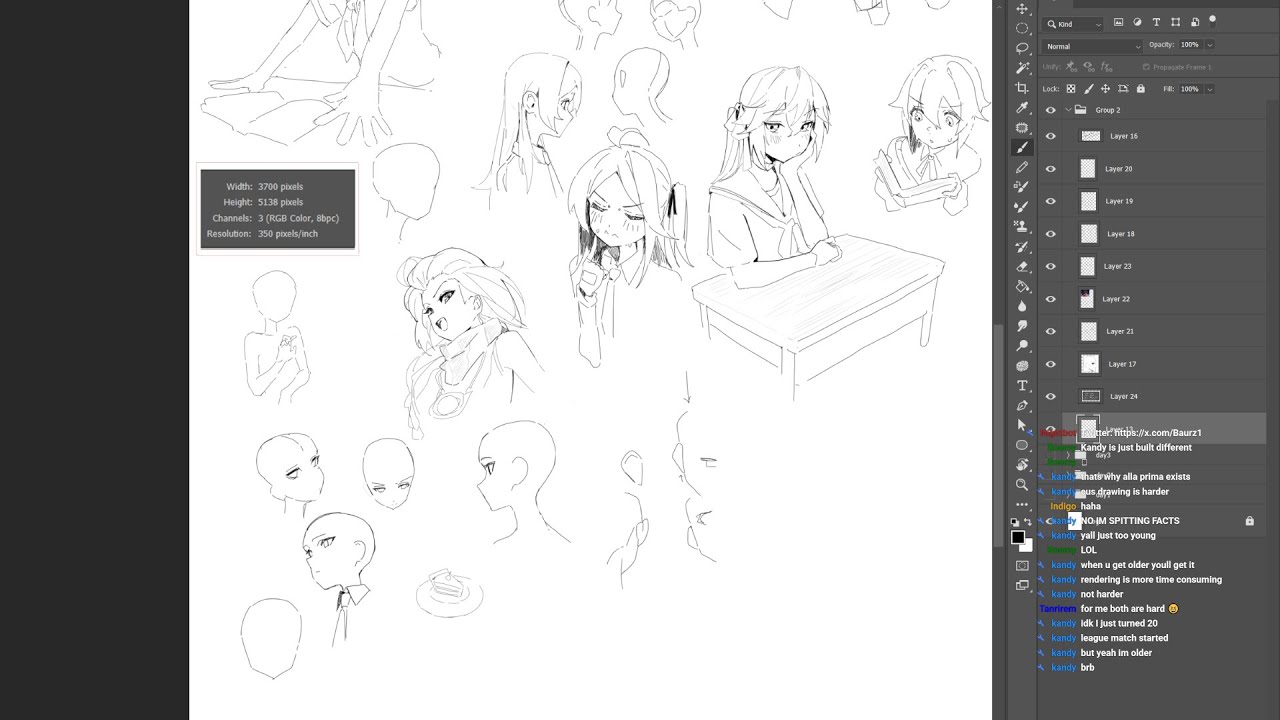The width and height of the screenshot is (1280, 720).
Task: Hide Layer 22 visibility eye
Action: point(1050,299)
